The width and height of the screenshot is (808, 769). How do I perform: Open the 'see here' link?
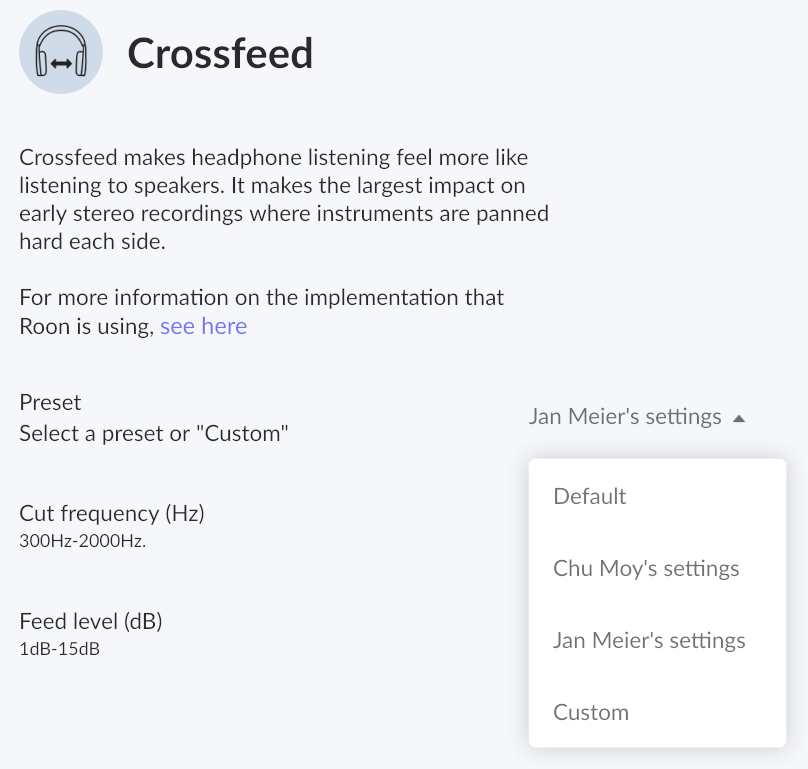203,326
